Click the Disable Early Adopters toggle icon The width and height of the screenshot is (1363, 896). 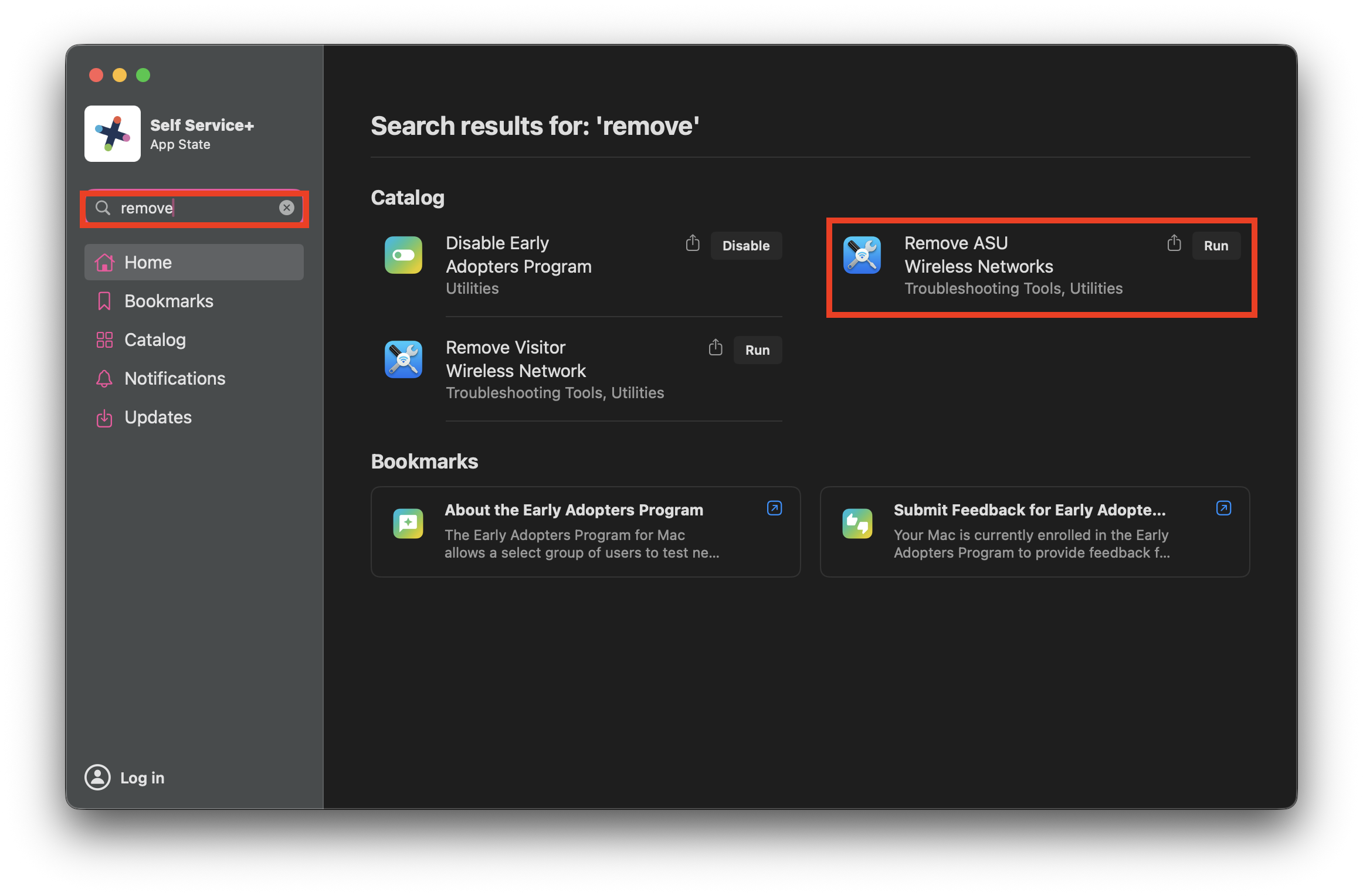[404, 255]
